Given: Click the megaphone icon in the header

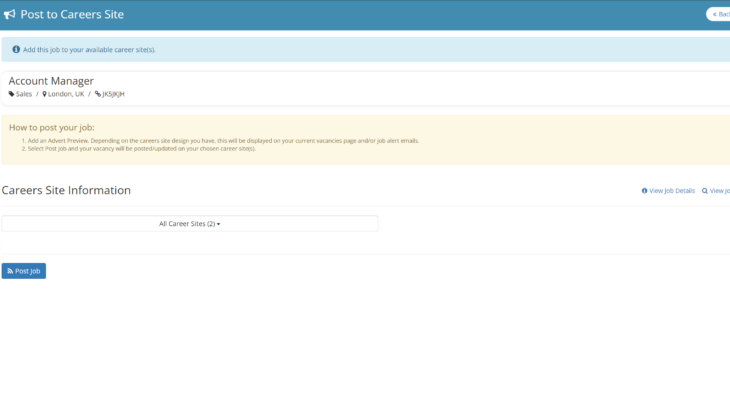Looking at the screenshot, I should coord(10,14).
